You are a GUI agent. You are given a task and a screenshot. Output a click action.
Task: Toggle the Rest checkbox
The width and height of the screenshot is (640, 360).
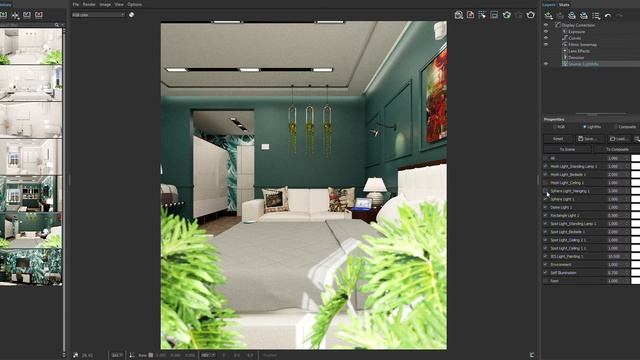[546, 281]
